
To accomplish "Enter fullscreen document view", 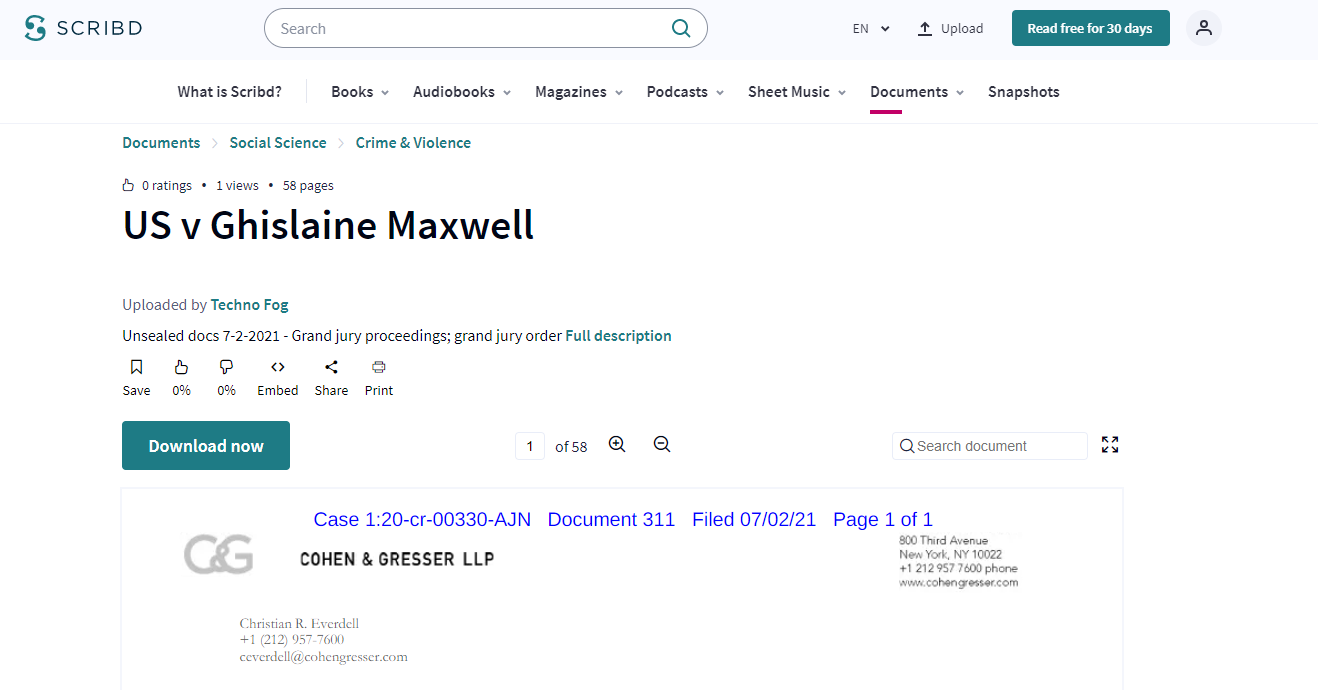I will (x=1110, y=445).
